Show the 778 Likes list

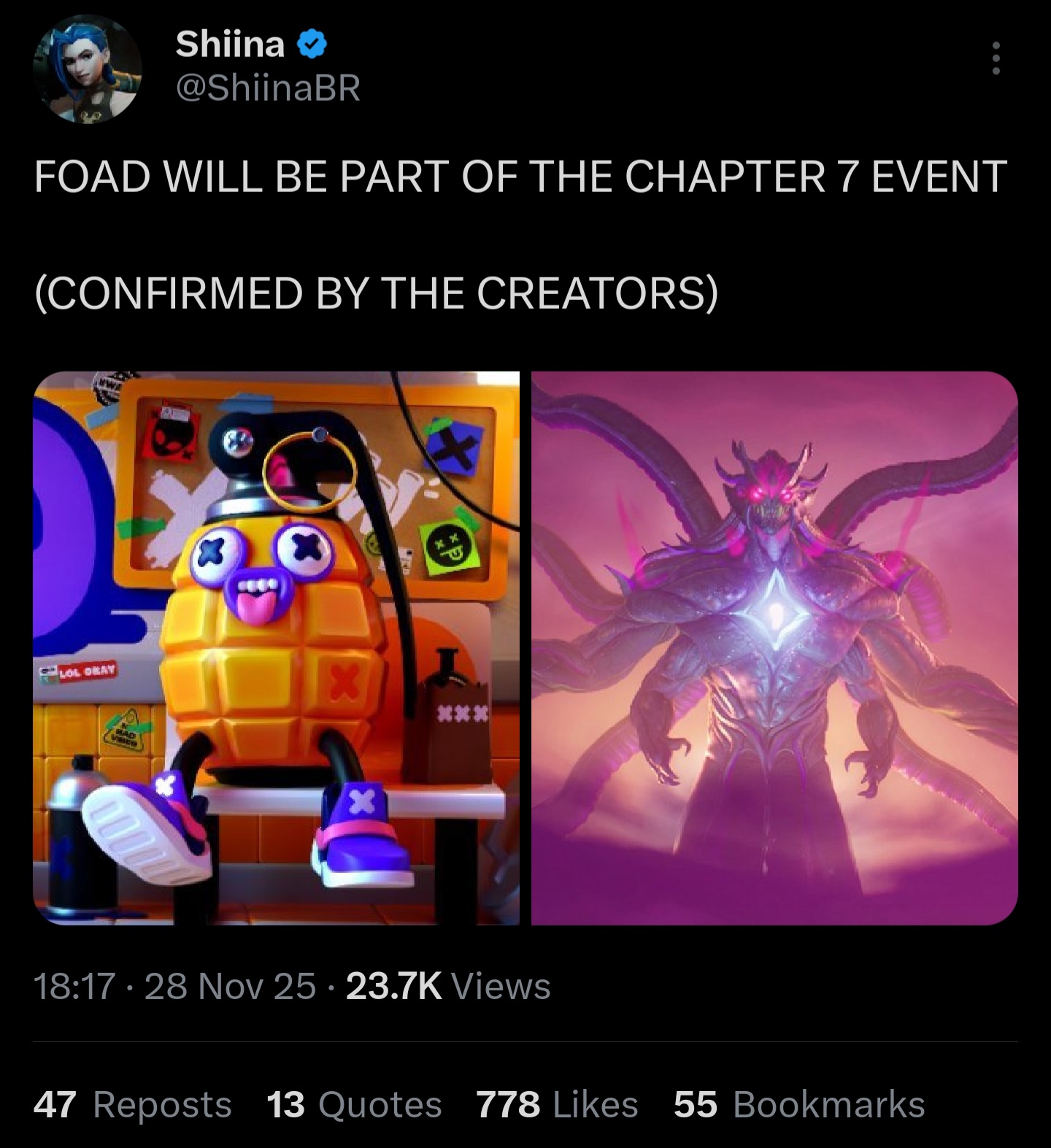[x=557, y=1104]
